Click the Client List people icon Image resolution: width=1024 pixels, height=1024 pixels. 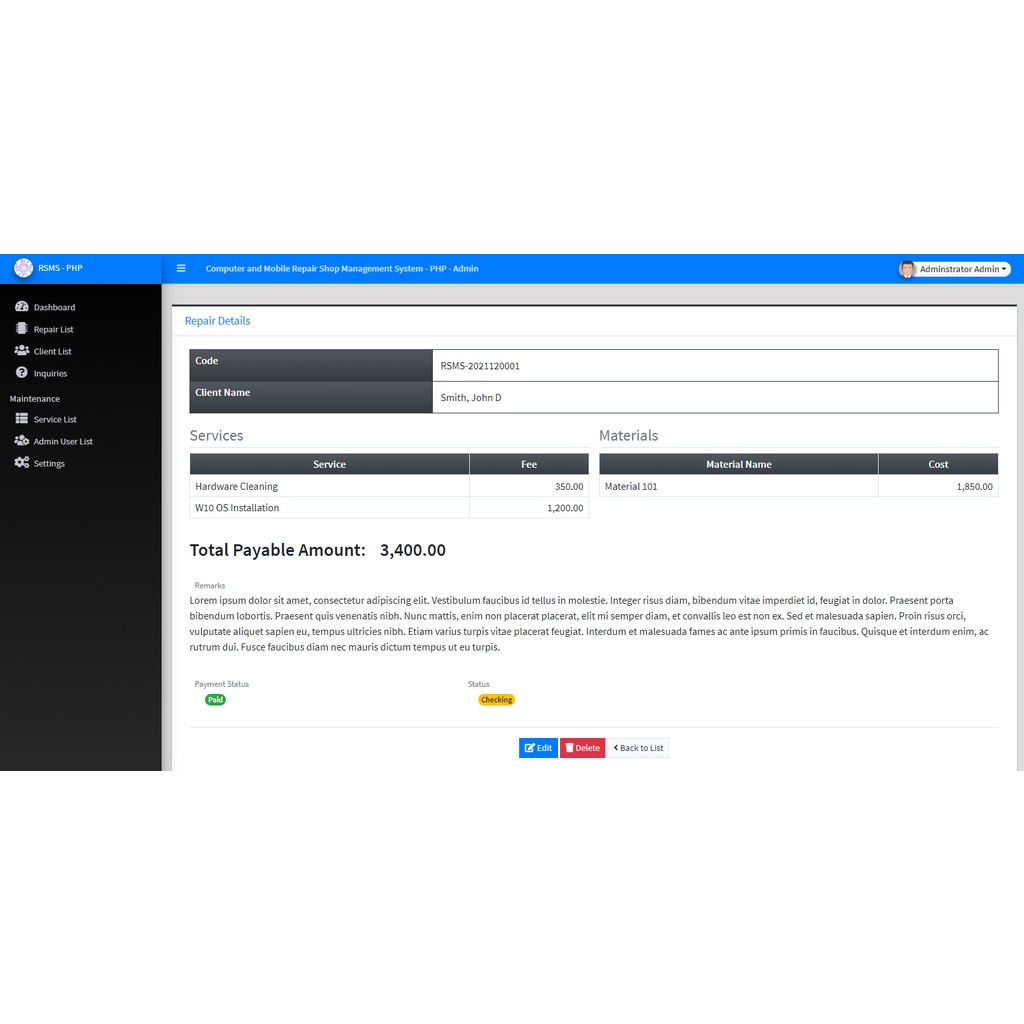pos(22,351)
